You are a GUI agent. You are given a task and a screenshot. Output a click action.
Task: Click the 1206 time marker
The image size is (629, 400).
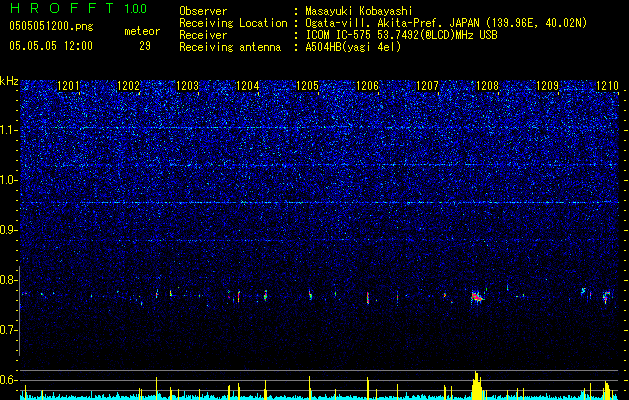point(367,86)
